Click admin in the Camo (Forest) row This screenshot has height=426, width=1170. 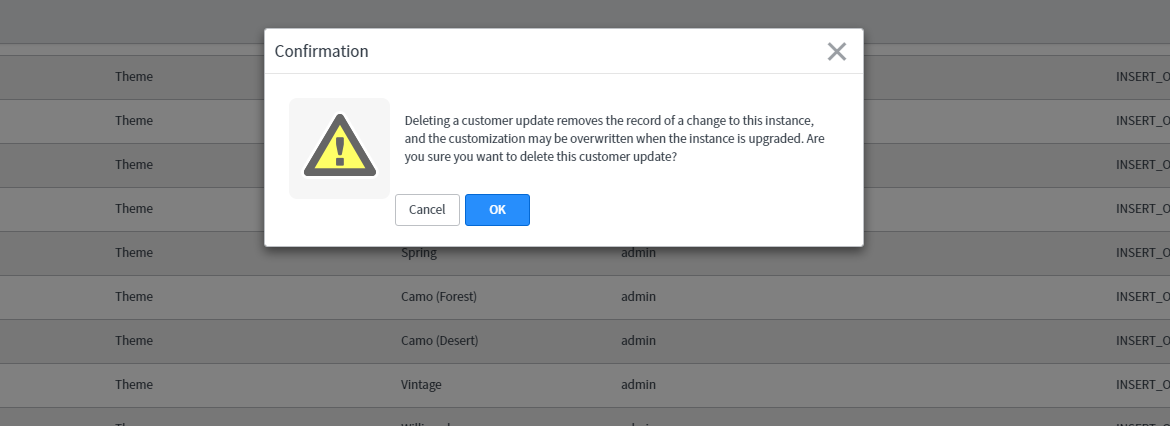click(x=638, y=297)
